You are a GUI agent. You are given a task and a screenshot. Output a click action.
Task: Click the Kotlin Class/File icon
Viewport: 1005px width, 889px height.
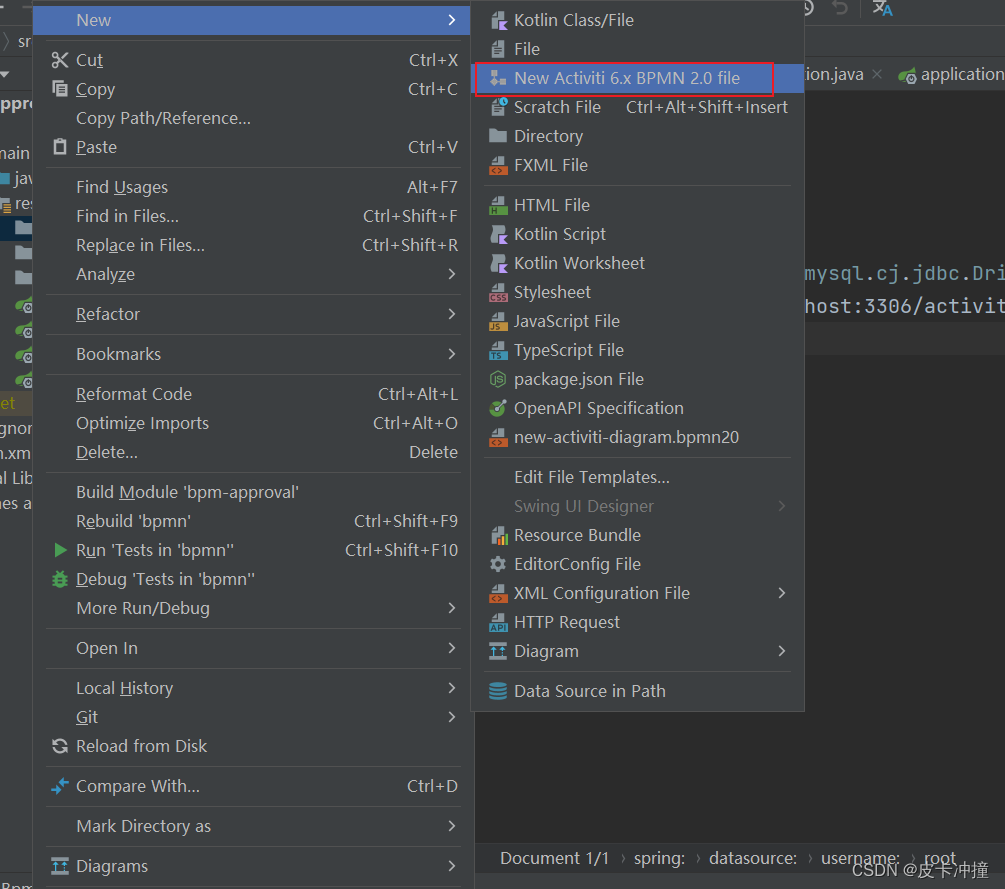click(498, 21)
